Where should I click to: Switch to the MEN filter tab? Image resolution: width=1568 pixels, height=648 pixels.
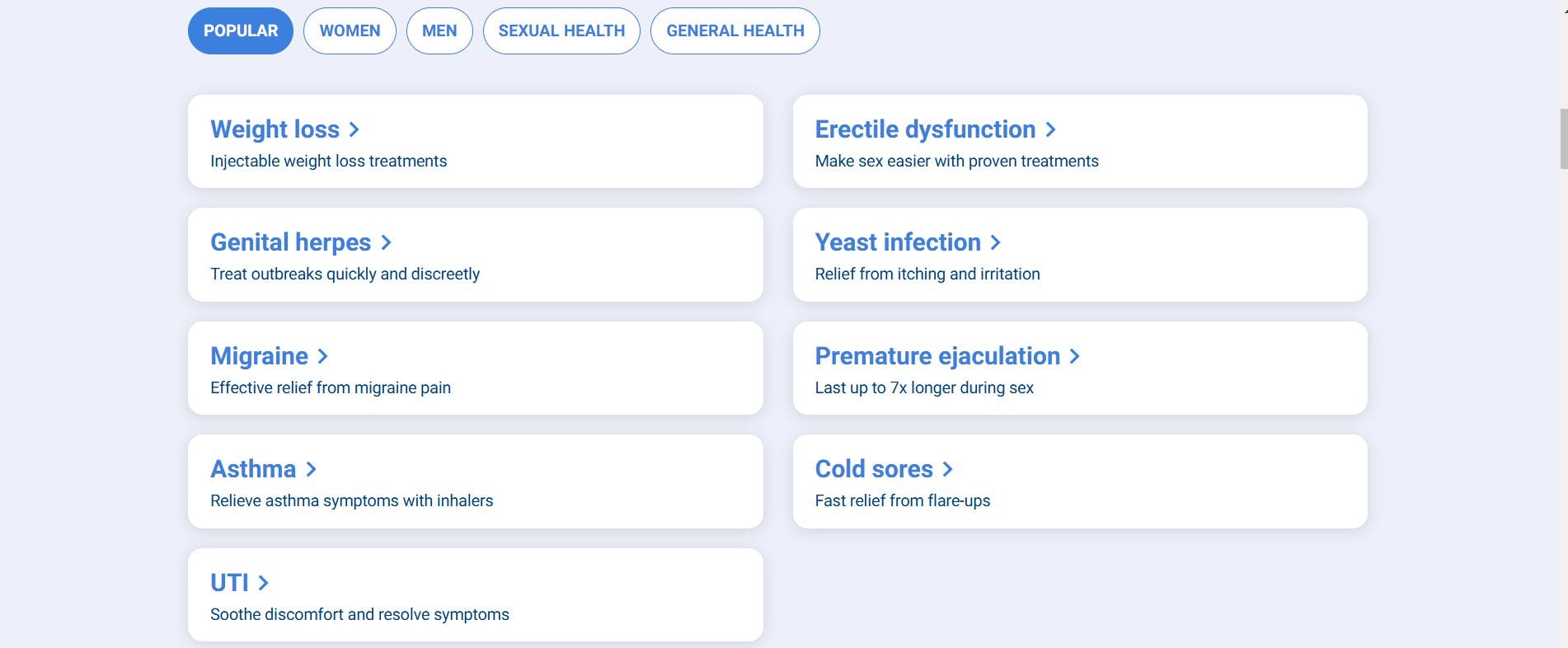[439, 31]
